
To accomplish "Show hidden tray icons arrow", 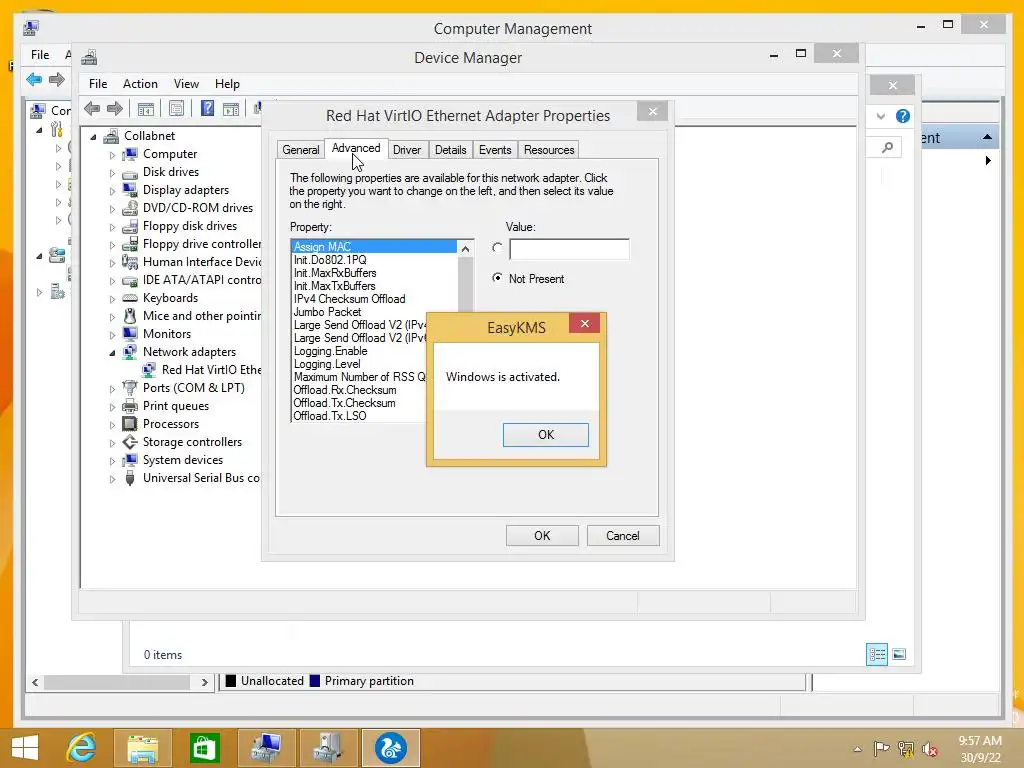I will (x=857, y=749).
